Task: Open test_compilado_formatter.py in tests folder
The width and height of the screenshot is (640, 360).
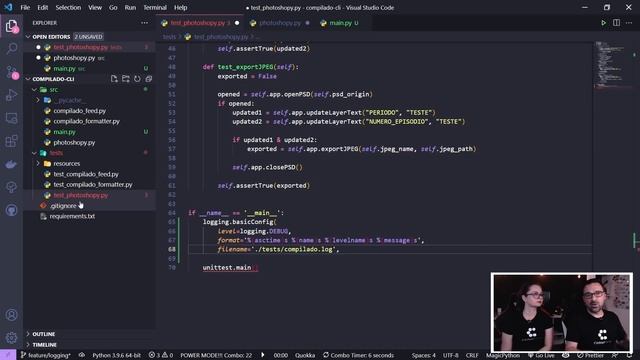Action: 93,184
